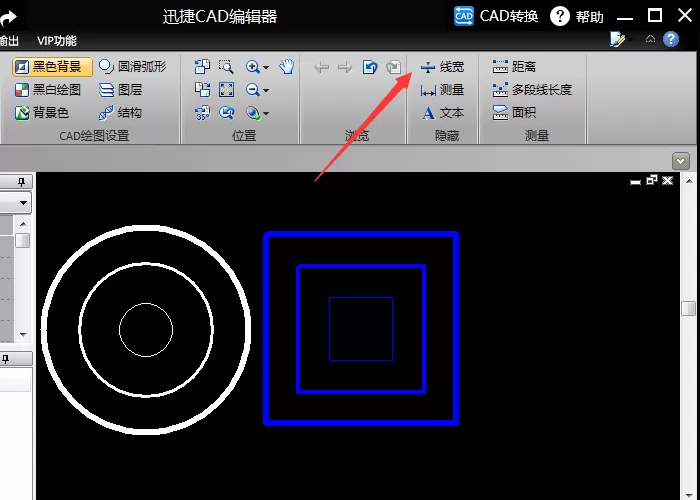Toggle 文本 text display
Viewport: 700px width, 500px height.
pos(442,113)
